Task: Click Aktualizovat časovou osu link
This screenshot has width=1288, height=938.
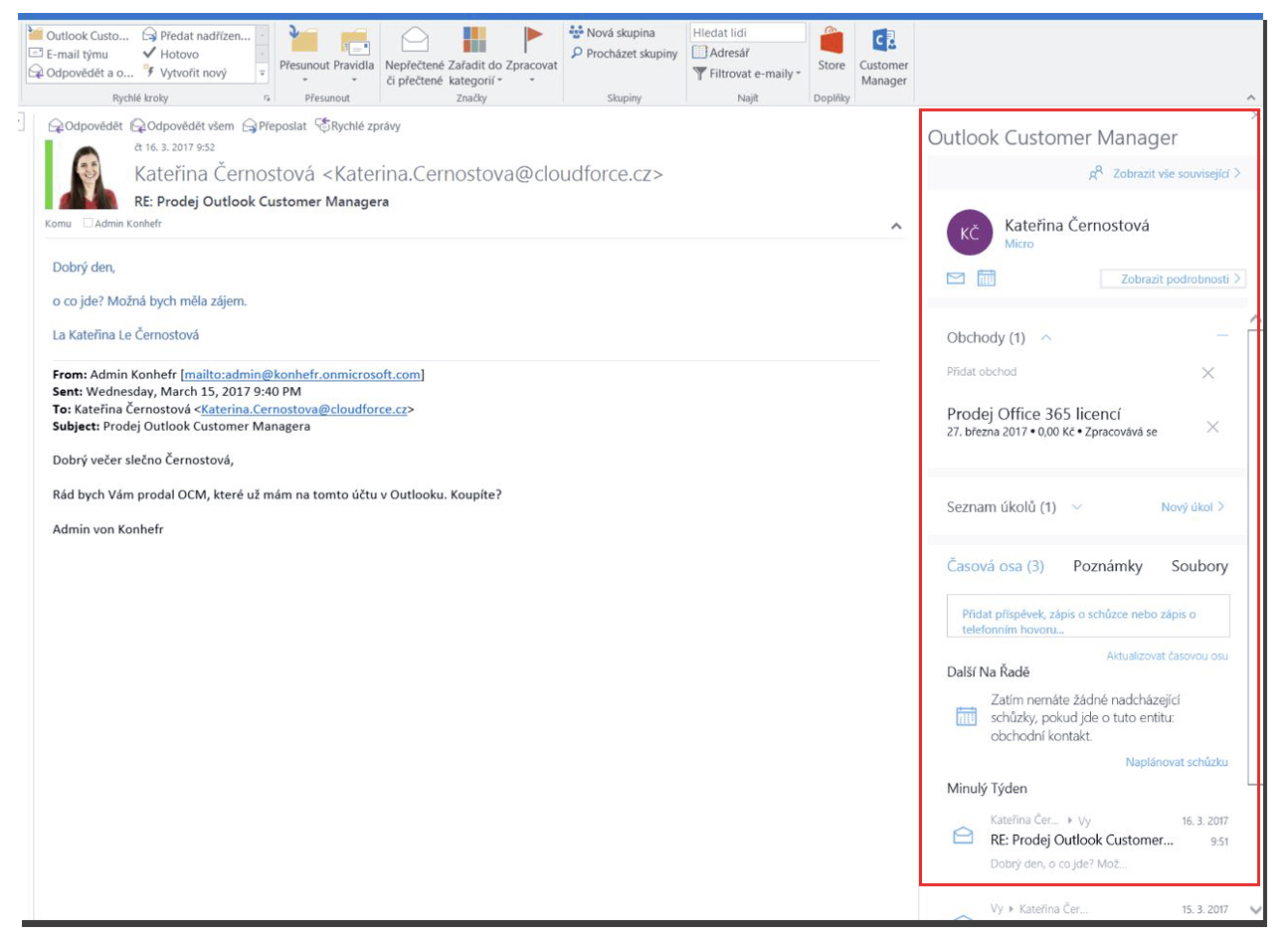Action: point(1168,657)
